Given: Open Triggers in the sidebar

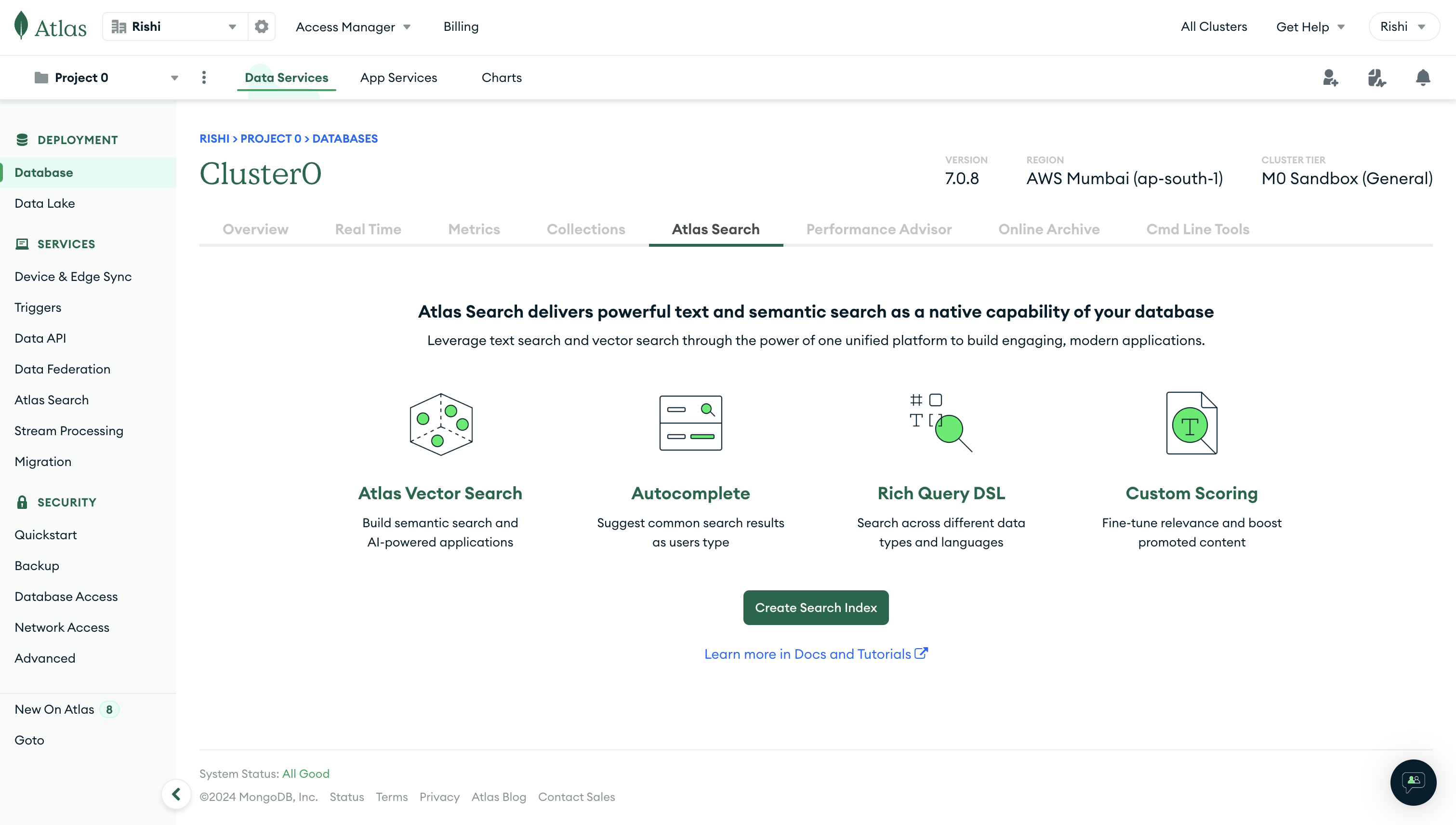Looking at the screenshot, I should 38,307.
